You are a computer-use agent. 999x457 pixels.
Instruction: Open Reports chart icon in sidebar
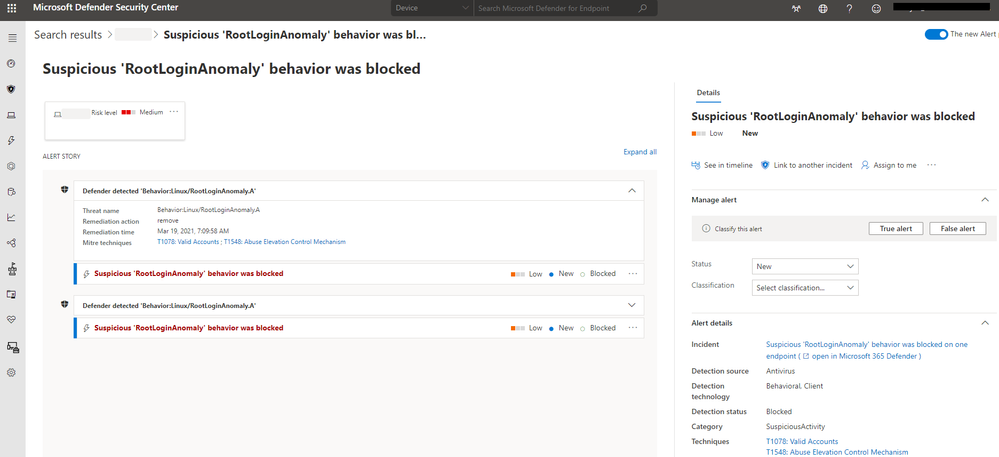point(11,217)
